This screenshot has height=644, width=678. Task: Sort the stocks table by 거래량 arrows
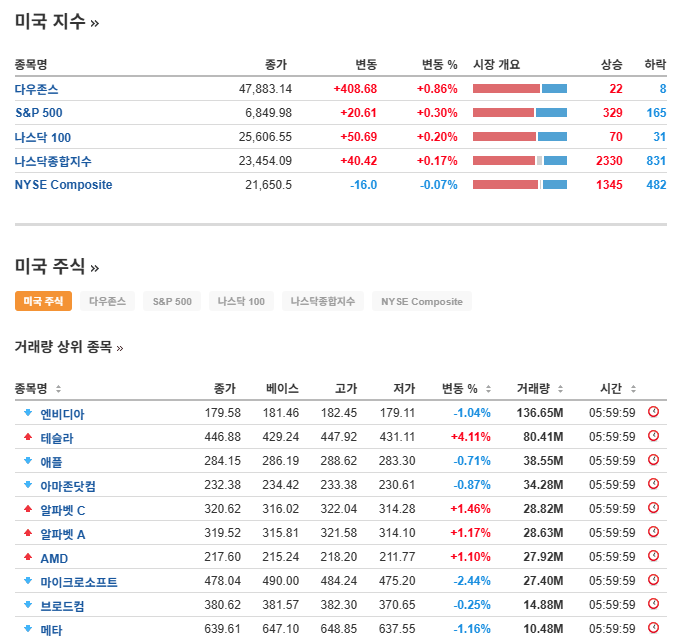tap(560, 389)
